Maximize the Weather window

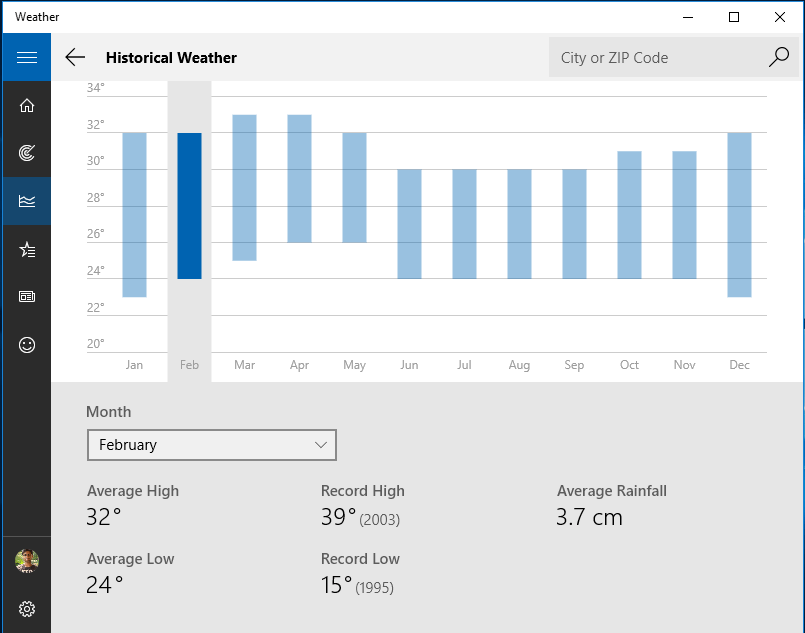(734, 17)
